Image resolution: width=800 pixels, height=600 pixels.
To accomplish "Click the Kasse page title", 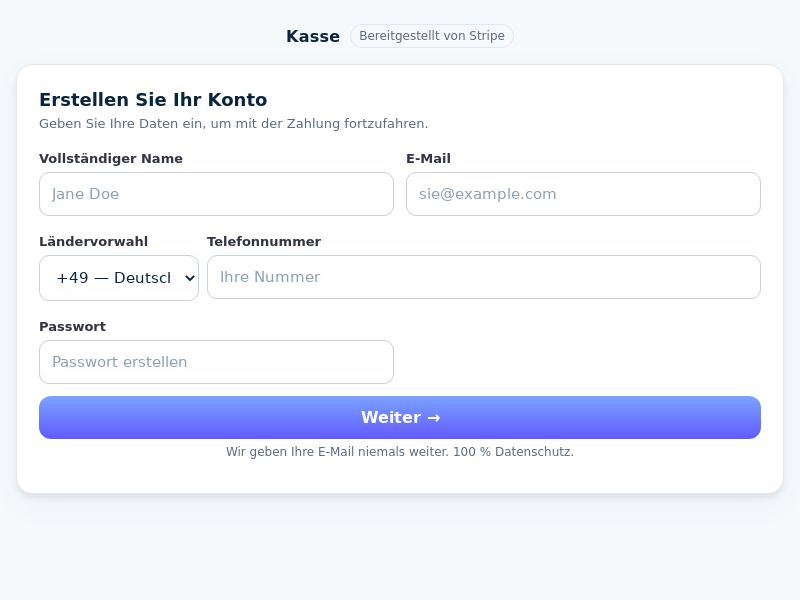I will (312, 36).
